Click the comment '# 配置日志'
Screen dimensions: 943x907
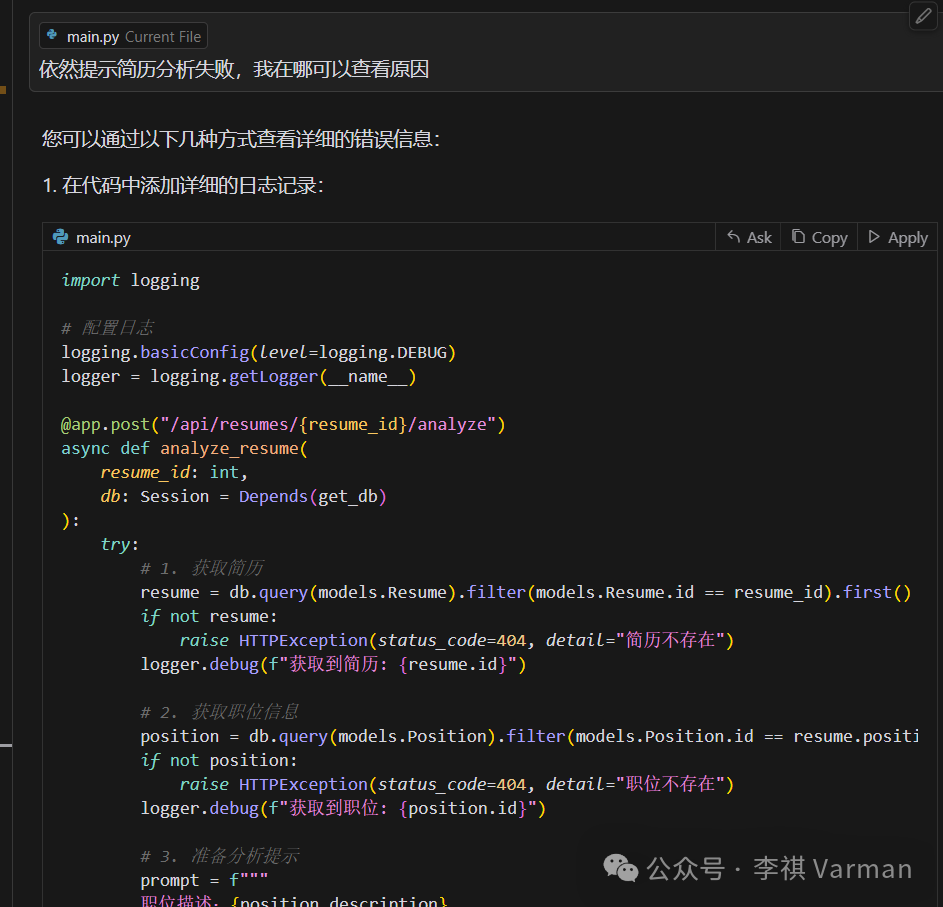108,328
